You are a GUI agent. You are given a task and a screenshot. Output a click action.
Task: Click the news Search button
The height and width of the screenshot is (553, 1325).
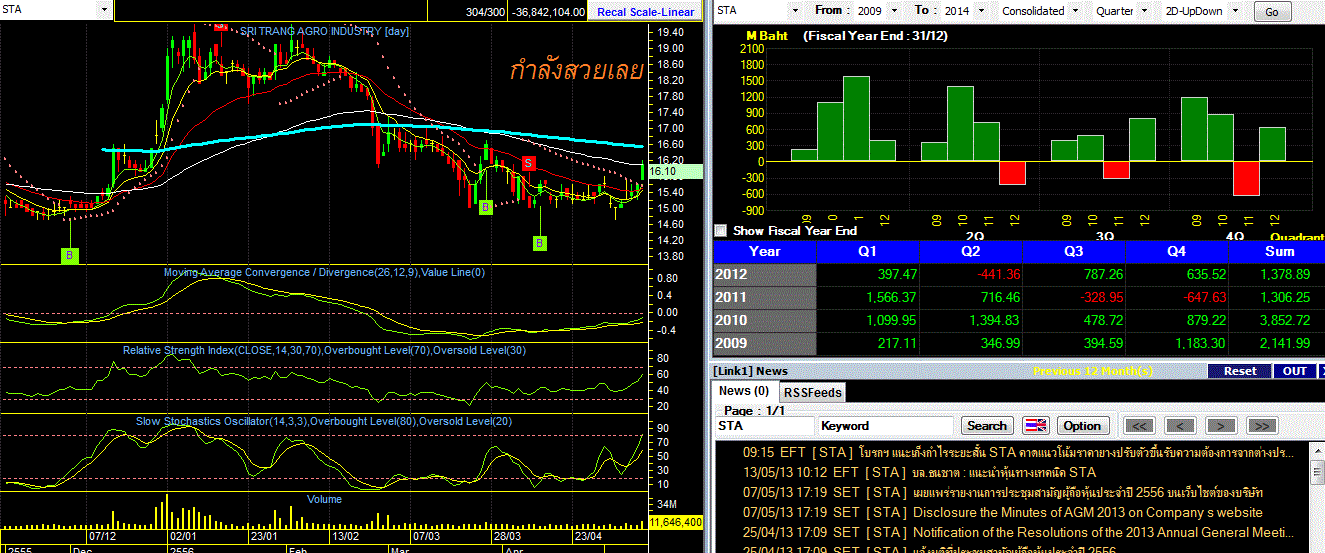click(x=987, y=426)
